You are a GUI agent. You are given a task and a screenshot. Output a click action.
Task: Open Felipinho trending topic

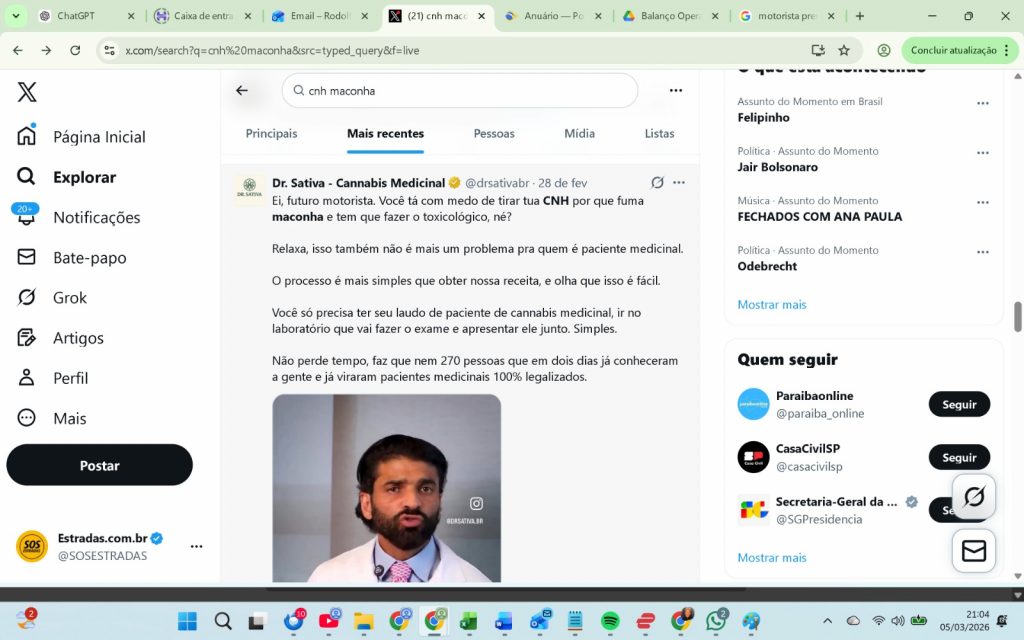pyautogui.click(x=763, y=118)
